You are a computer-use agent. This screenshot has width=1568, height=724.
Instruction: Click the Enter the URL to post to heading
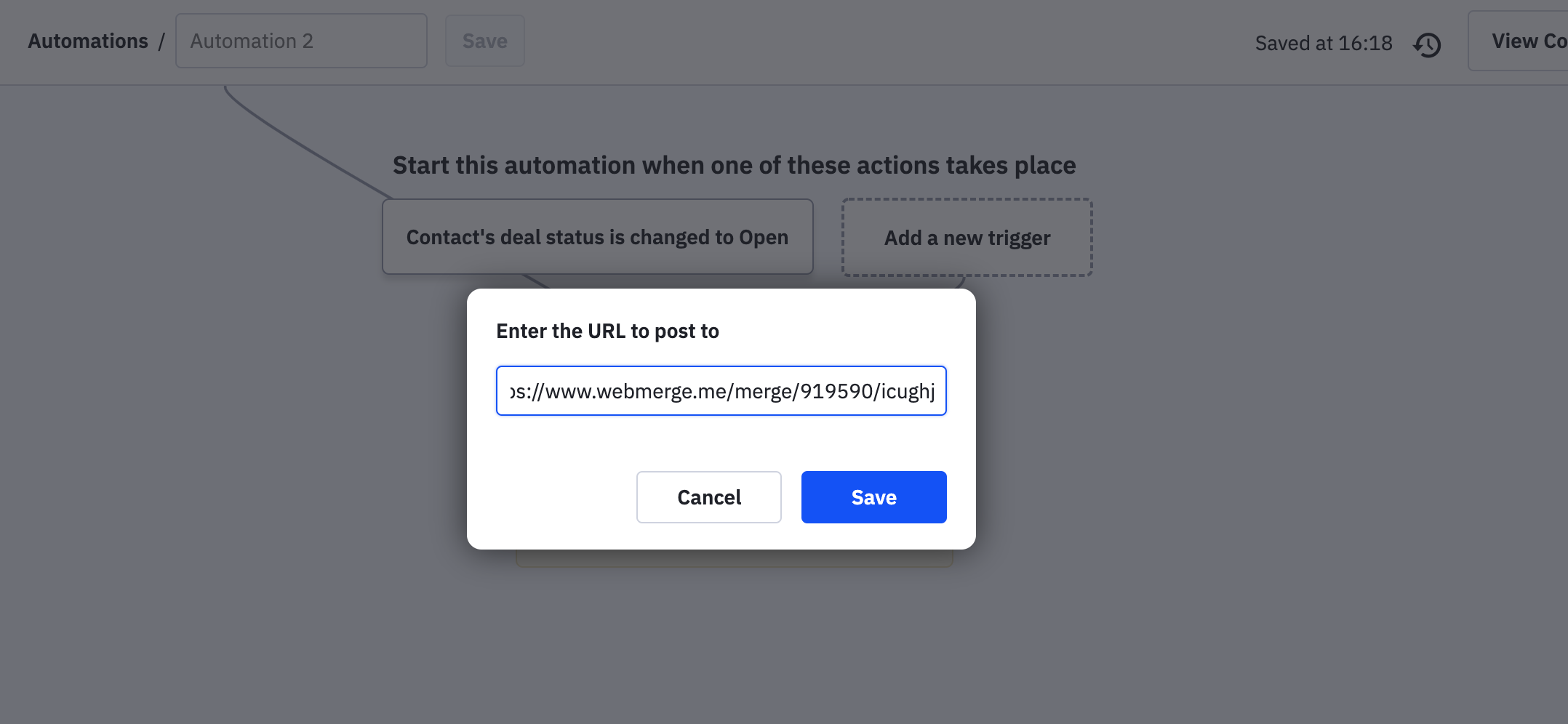tap(608, 331)
